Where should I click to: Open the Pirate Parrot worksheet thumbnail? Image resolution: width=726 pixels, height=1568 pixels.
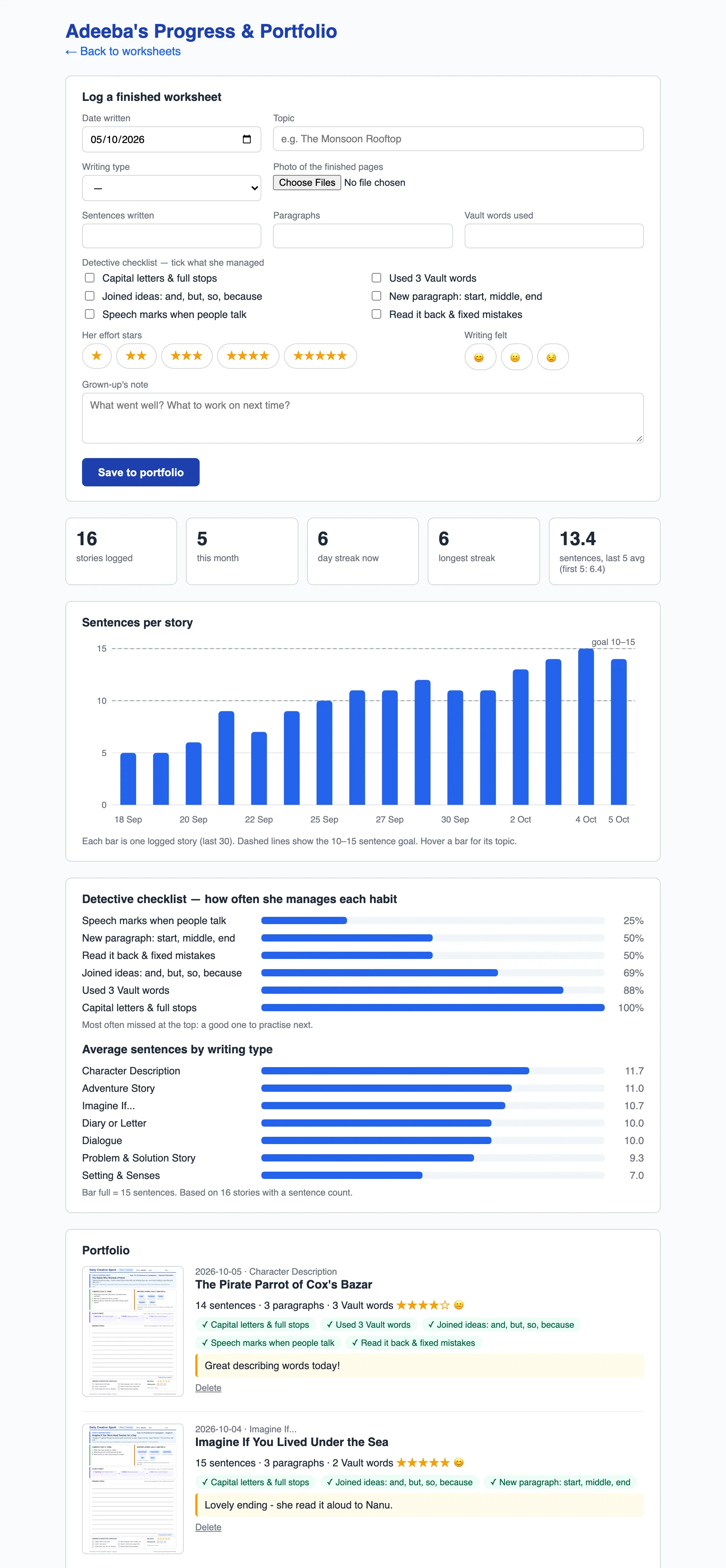[x=132, y=1331]
